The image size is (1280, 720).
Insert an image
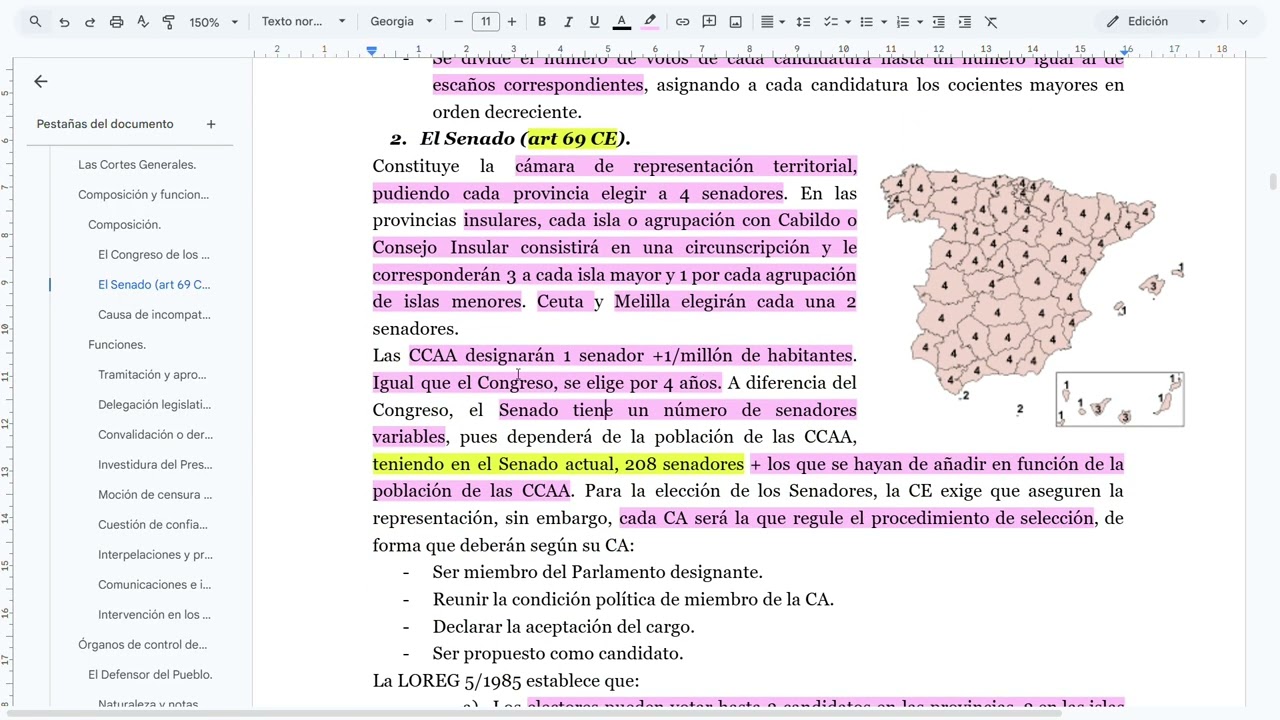tap(735, 21)
